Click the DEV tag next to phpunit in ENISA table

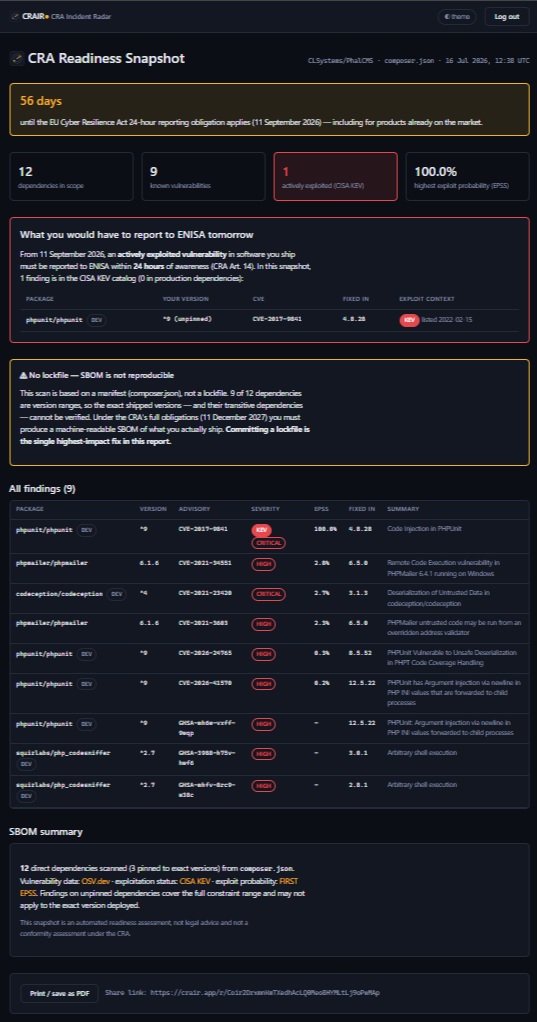[x=96, y=320]
